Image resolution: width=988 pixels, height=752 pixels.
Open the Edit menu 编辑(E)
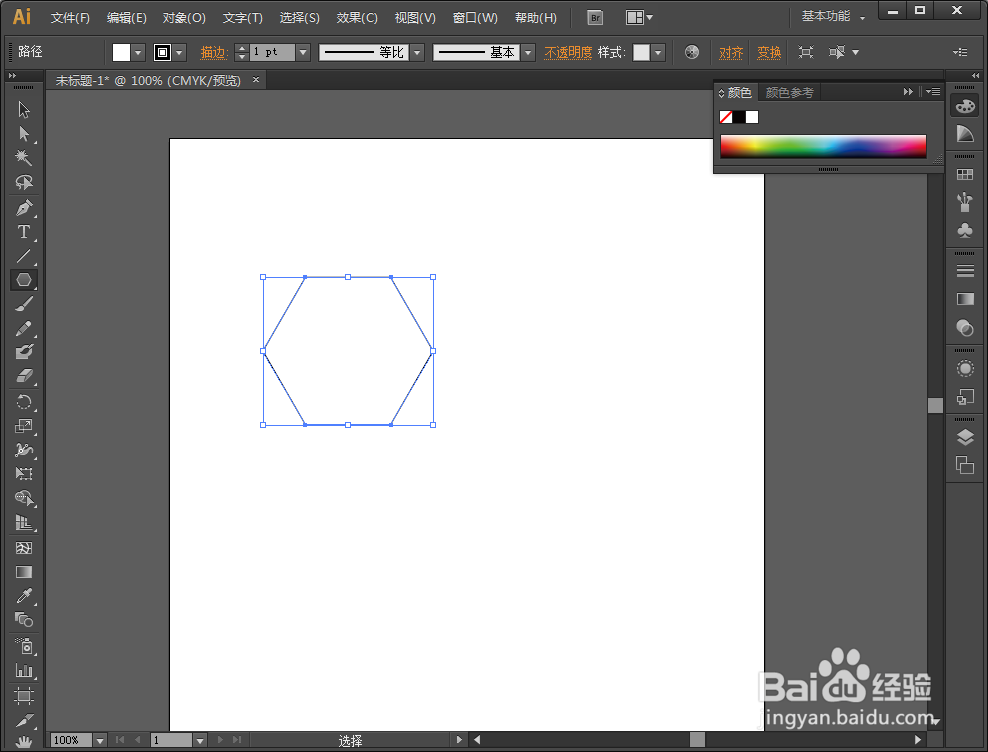pyautogui.click(x=127, y=18)
